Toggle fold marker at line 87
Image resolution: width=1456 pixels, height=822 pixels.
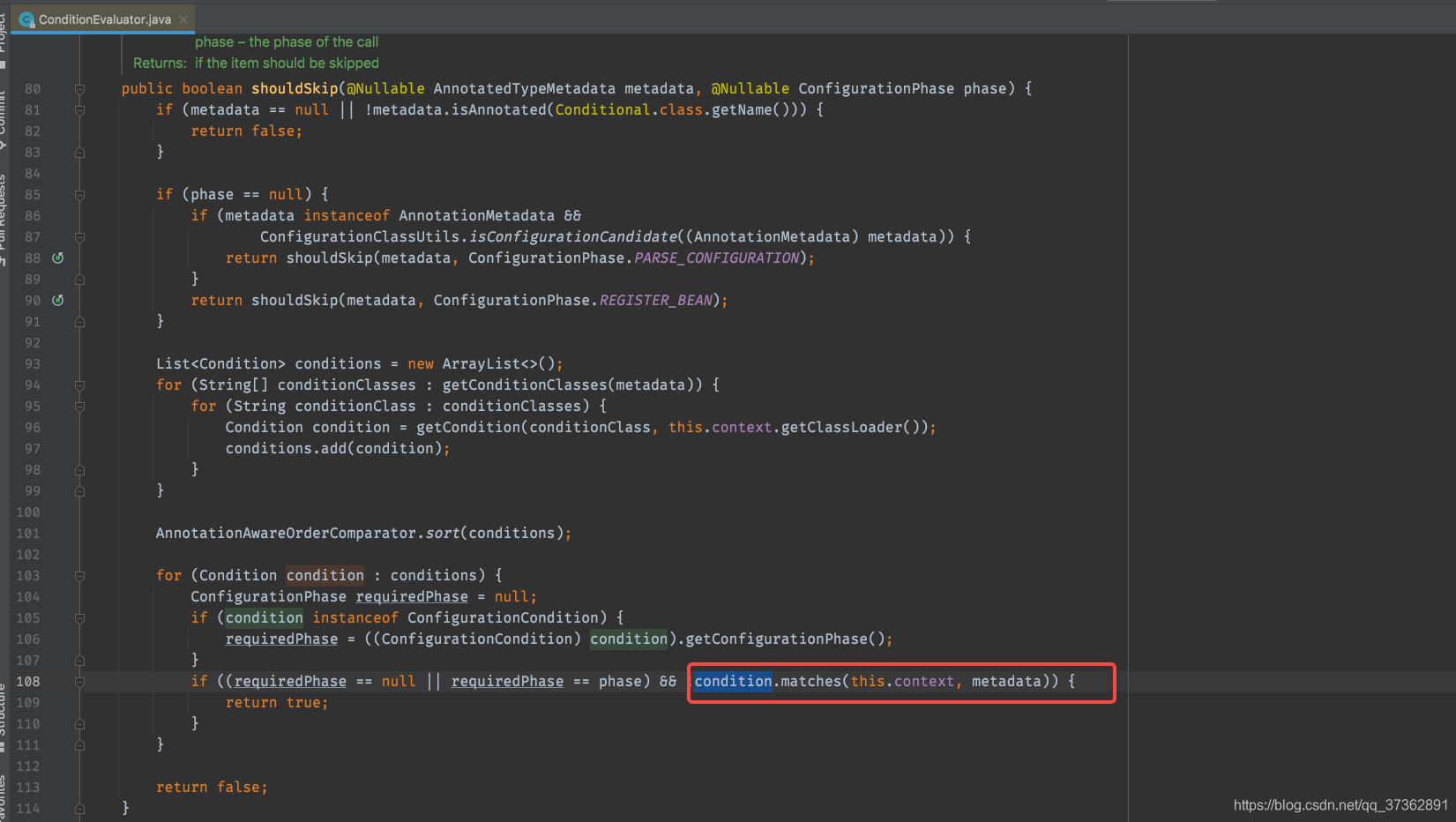(x=79, y=236)
